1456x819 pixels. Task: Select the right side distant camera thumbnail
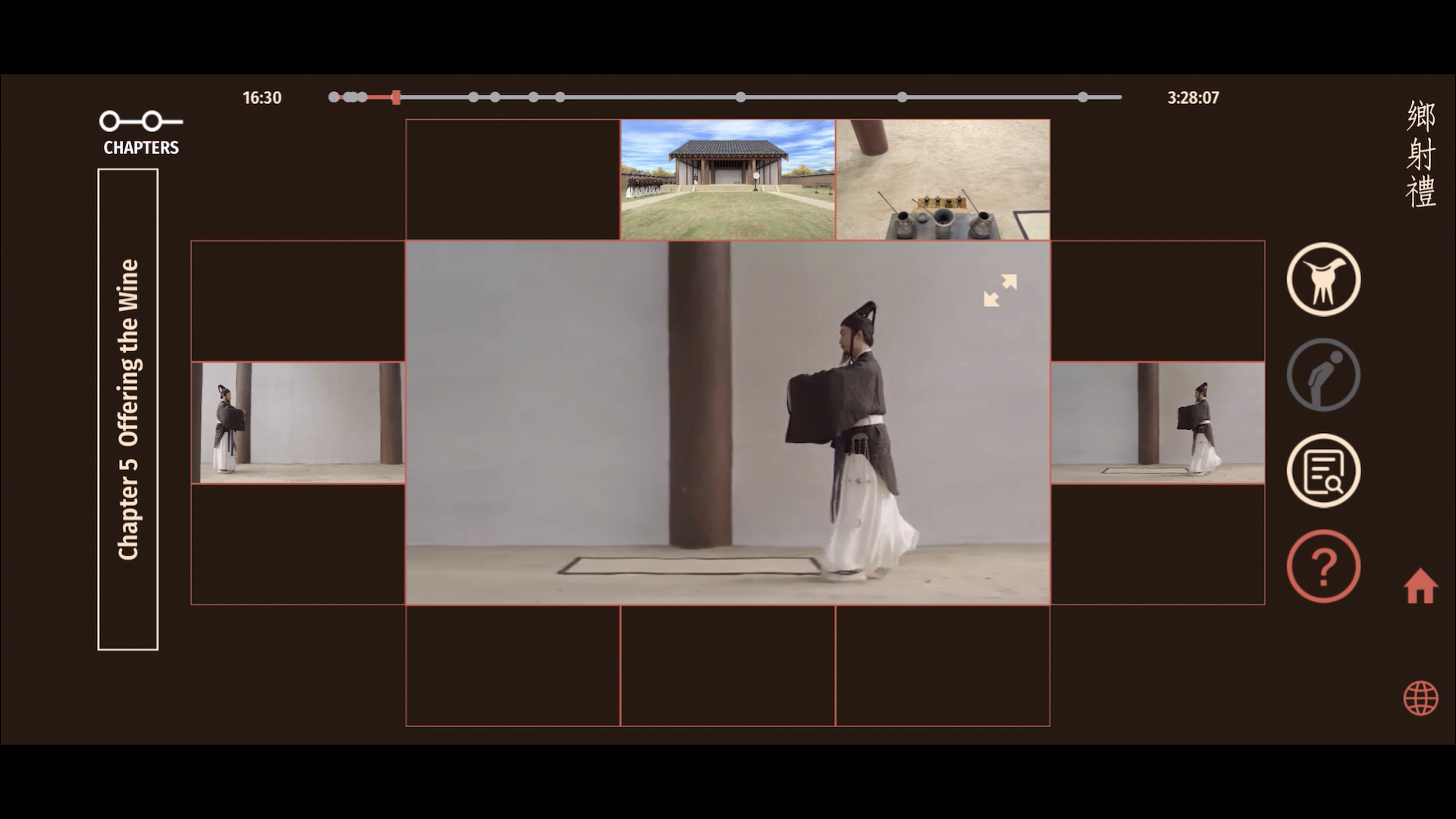pyautogui.click(x=1158, y=422)
